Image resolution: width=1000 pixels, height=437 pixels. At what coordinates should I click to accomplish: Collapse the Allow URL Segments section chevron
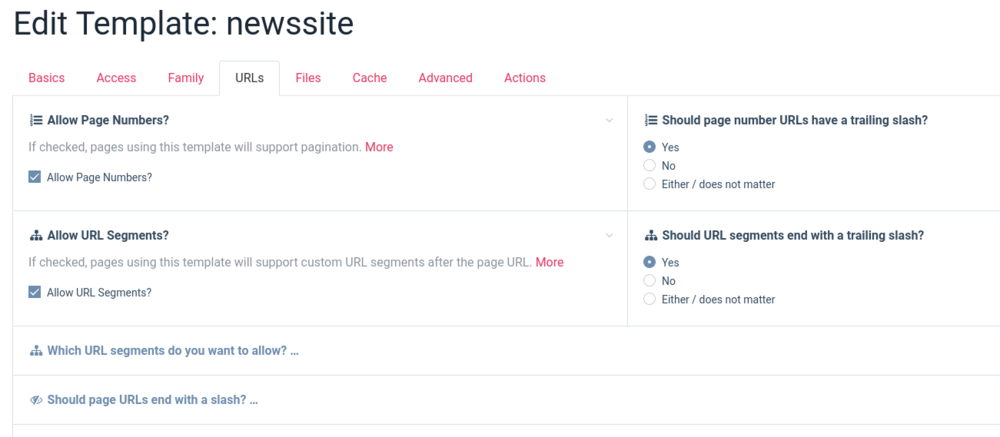point(609,236)
